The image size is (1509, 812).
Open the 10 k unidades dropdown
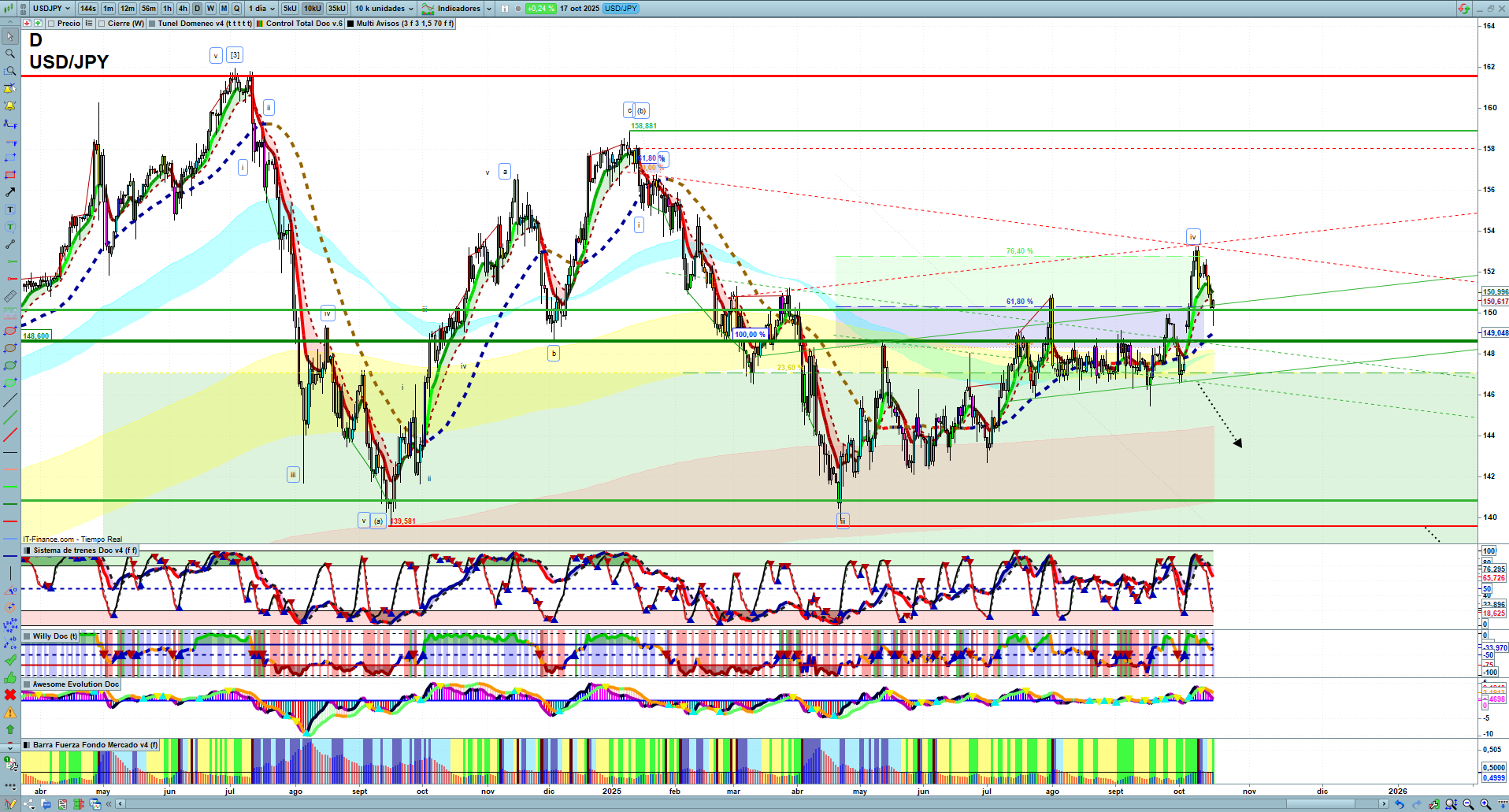[384, 9]
